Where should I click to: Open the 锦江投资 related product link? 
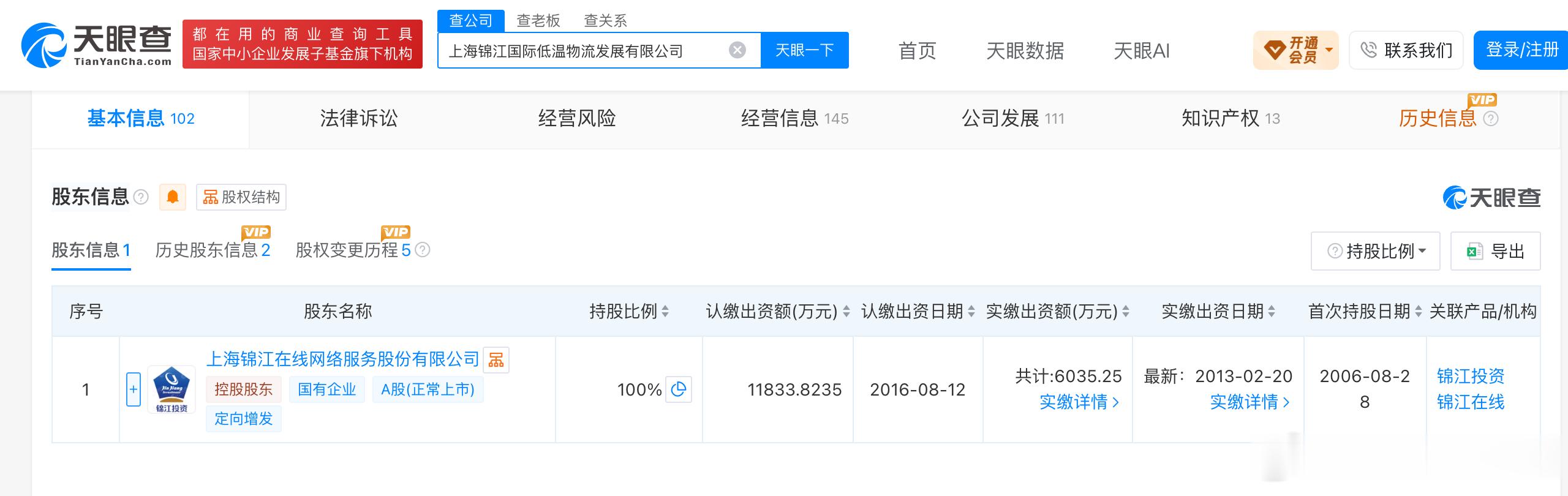pos(1471,376)
